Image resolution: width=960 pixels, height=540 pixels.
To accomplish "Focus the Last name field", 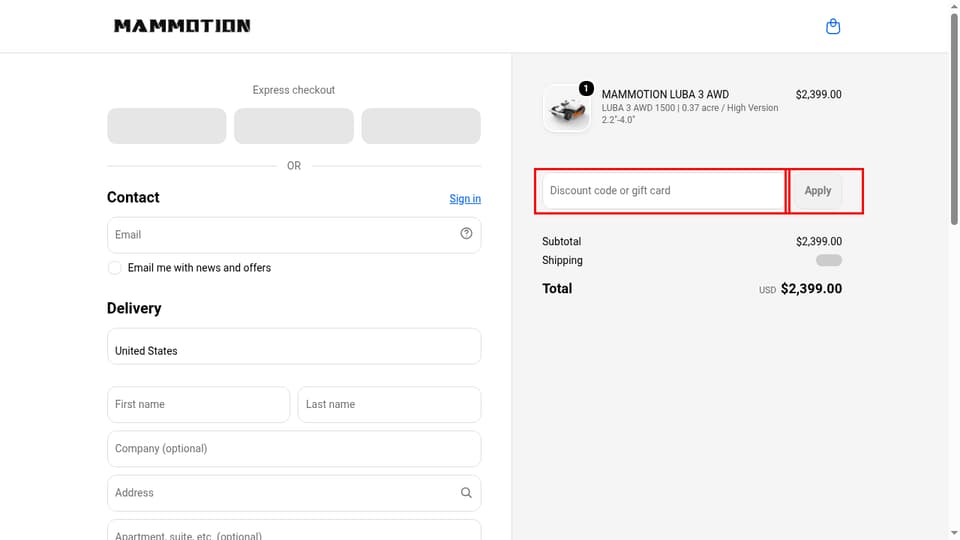I will click(x=389, y=404).
